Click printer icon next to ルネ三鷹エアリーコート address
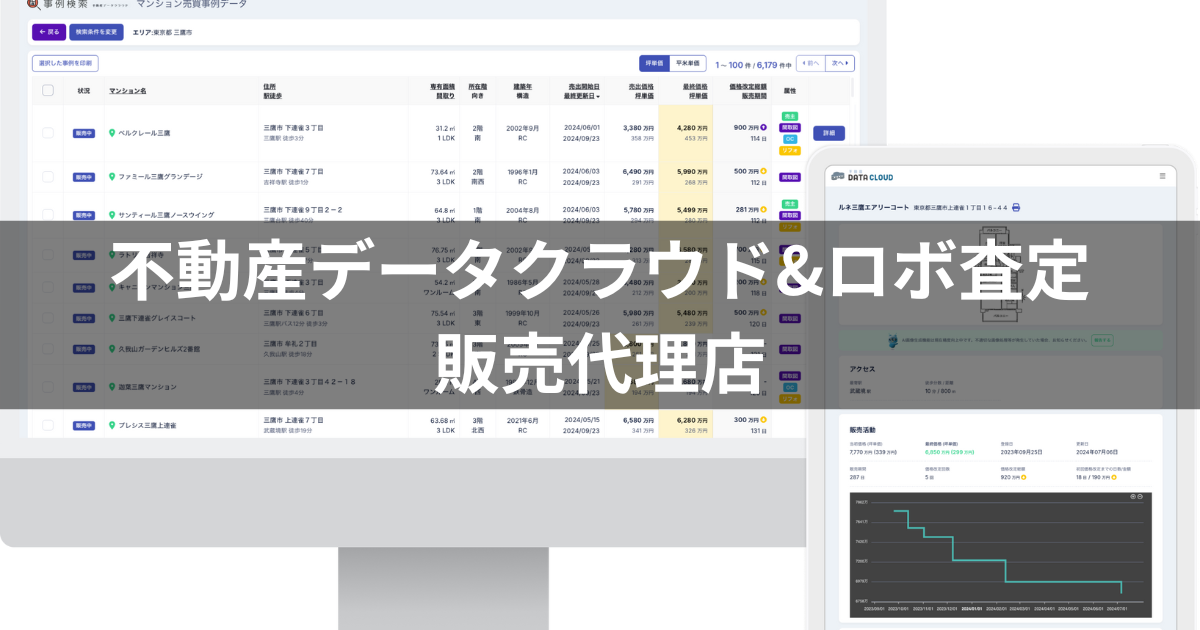 [x=1016, y=207]
